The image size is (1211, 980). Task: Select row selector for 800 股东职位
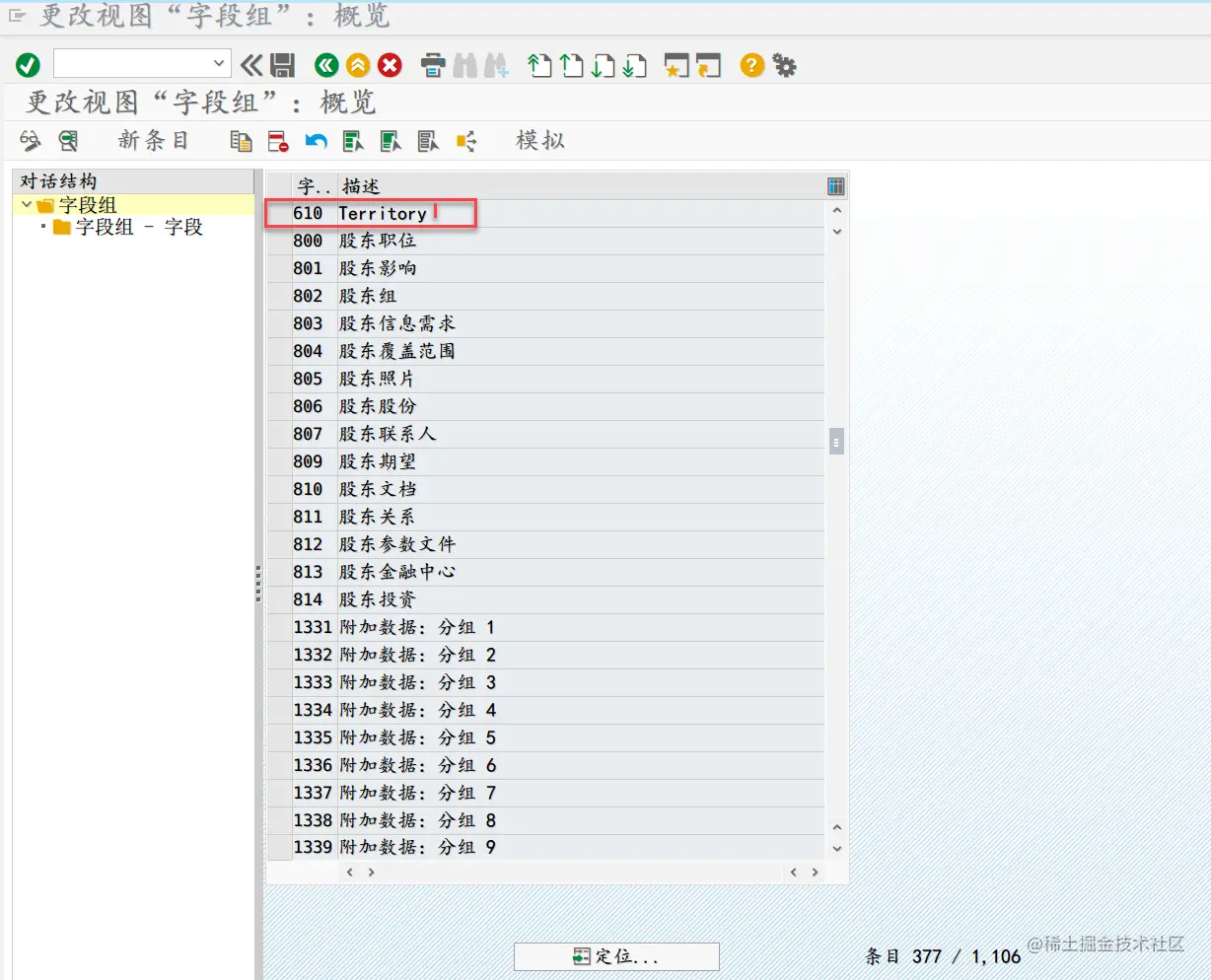(279, 241)
